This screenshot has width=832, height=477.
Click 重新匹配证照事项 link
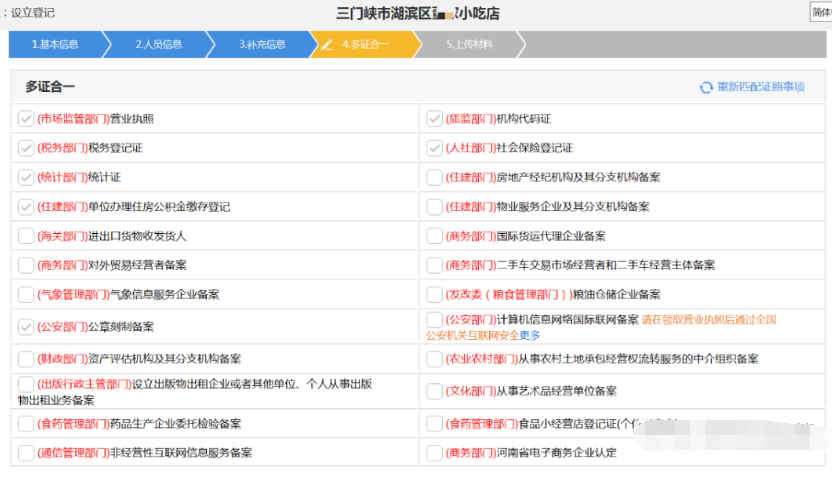coord(760,88)
